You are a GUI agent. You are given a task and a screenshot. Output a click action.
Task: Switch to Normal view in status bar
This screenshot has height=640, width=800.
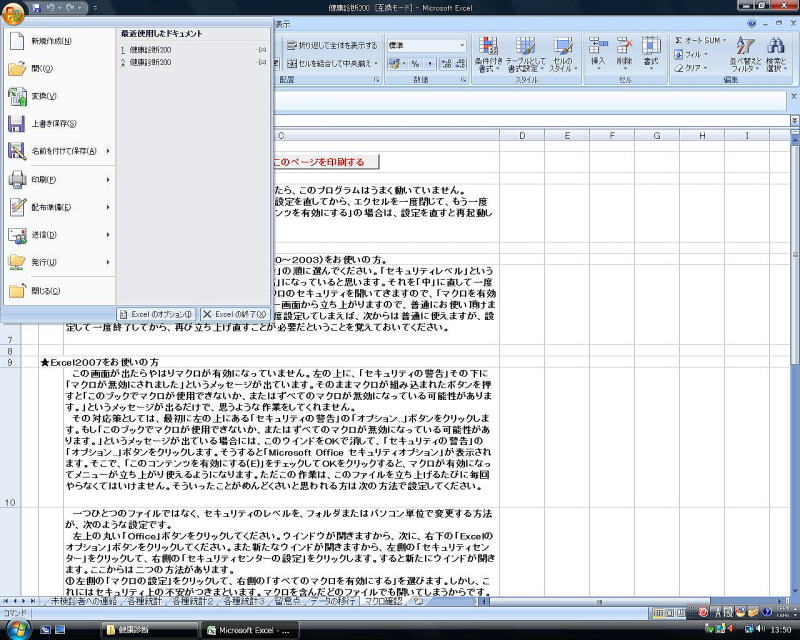[x=658, y=613]
